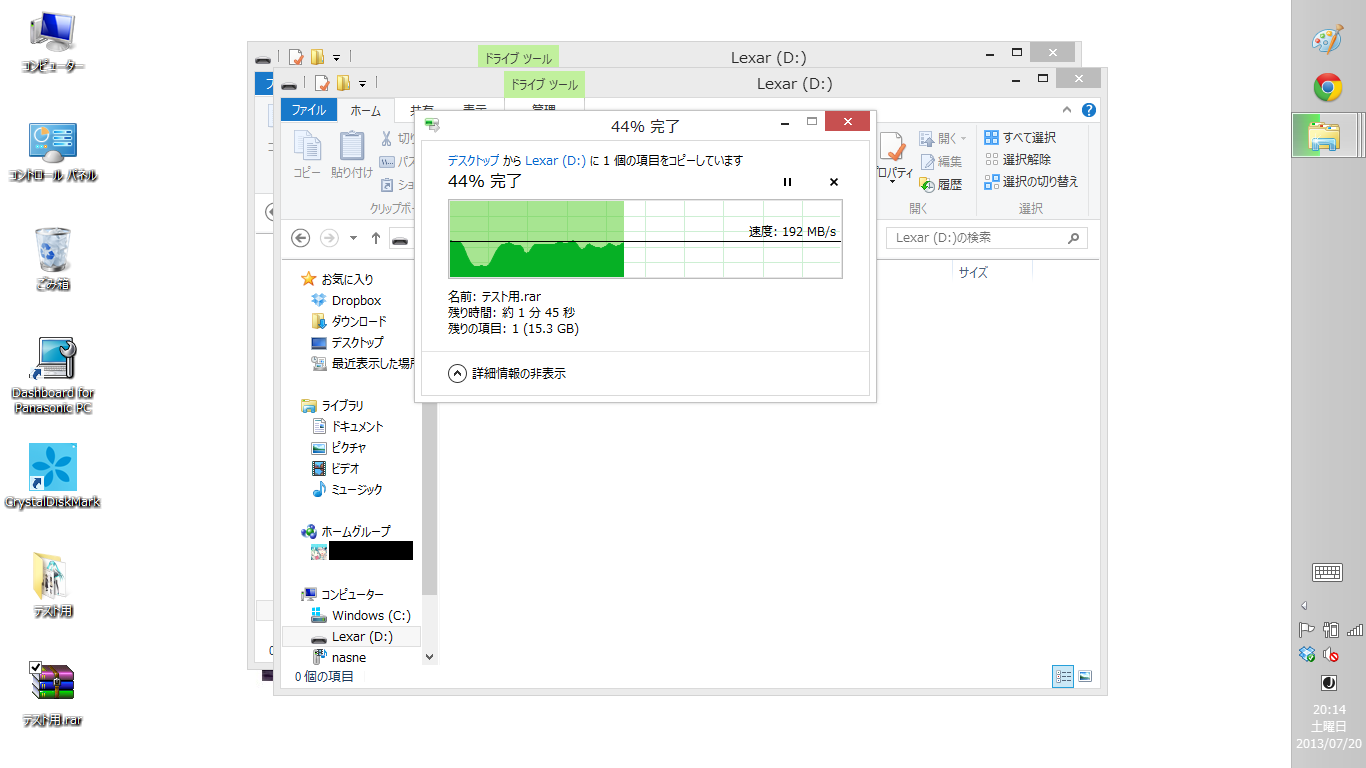The image size is (1366, 768).
Task: Collapse the 詳細情報の非表示 details chevron
Action: click(x=457, y=373)
